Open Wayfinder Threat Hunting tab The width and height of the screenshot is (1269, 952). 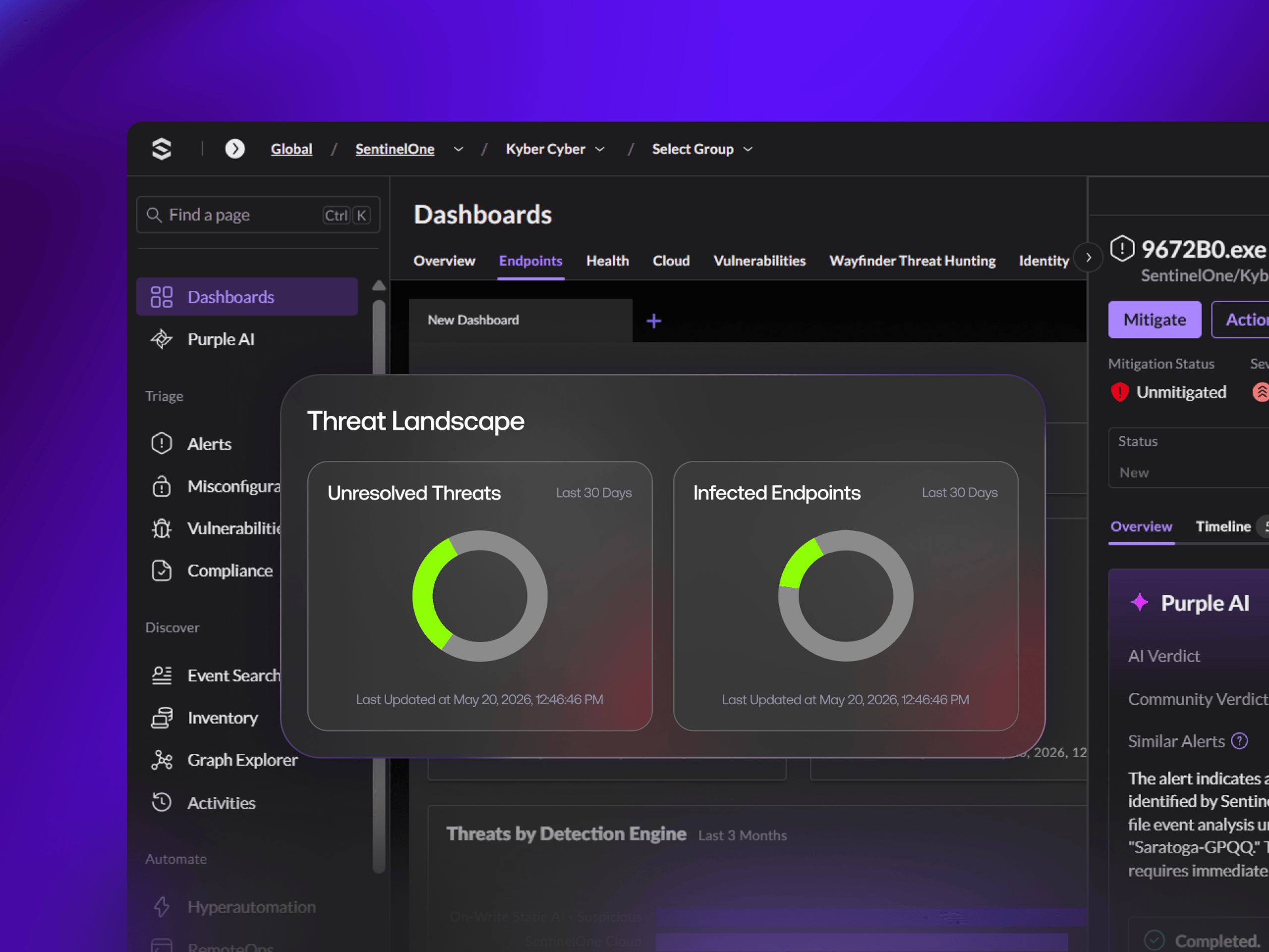912,261
